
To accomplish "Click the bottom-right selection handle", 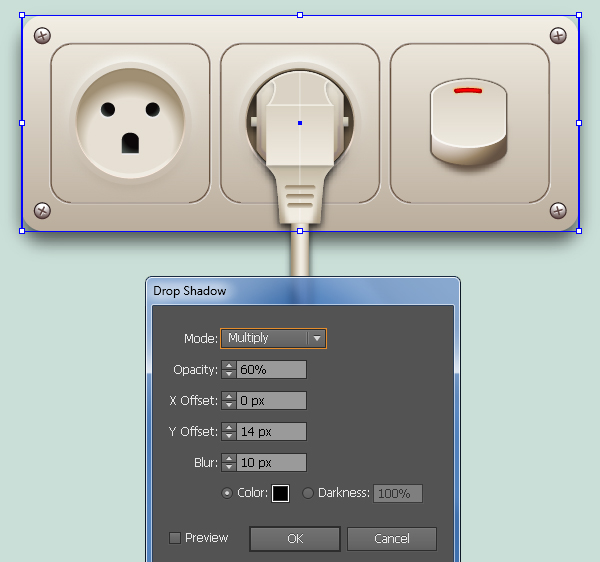I will pyautogui.click(x=579, y=231).
